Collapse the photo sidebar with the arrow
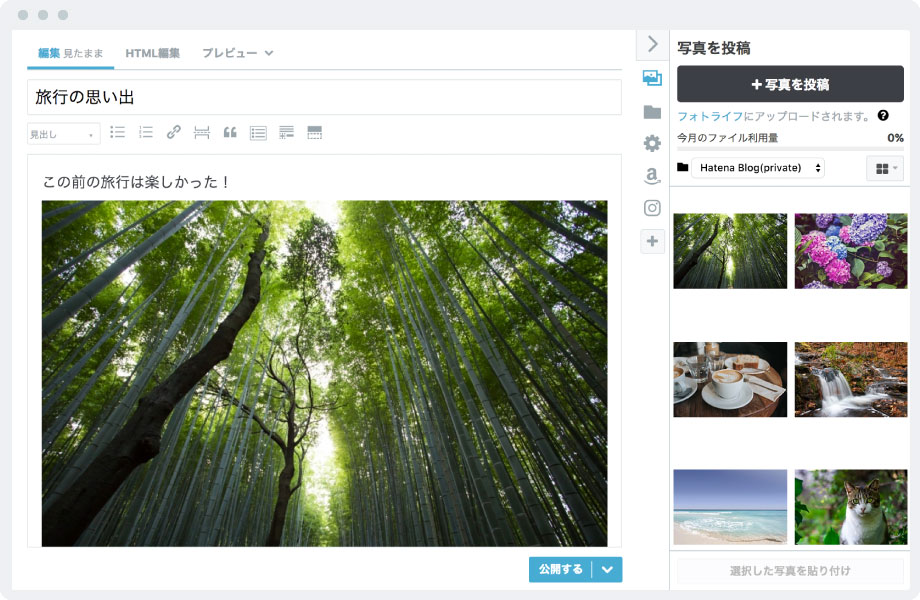Screen dimensions: 920x600 pos(651,44)
